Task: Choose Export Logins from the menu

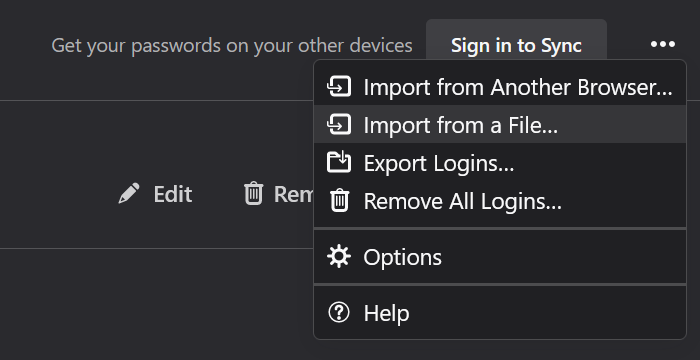Action: point(500,163)
